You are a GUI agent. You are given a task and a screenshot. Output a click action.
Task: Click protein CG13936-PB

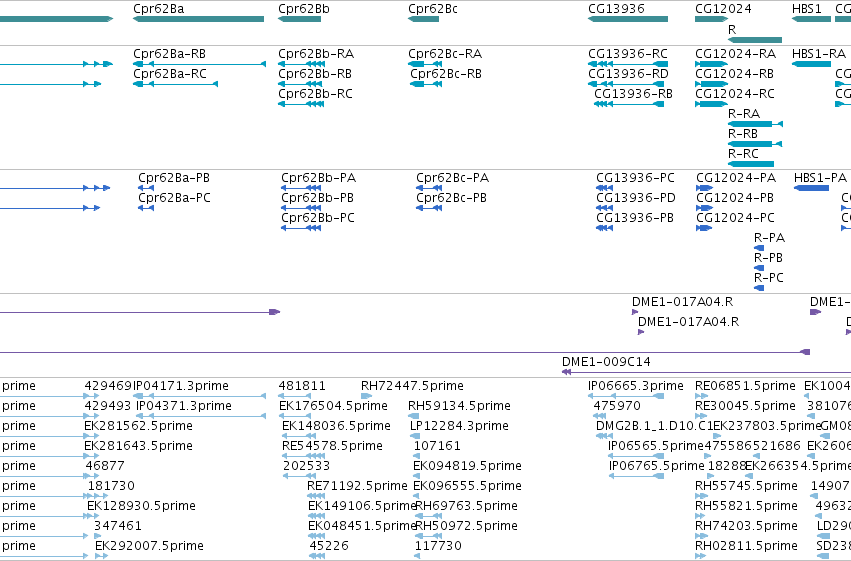(635, 218)
